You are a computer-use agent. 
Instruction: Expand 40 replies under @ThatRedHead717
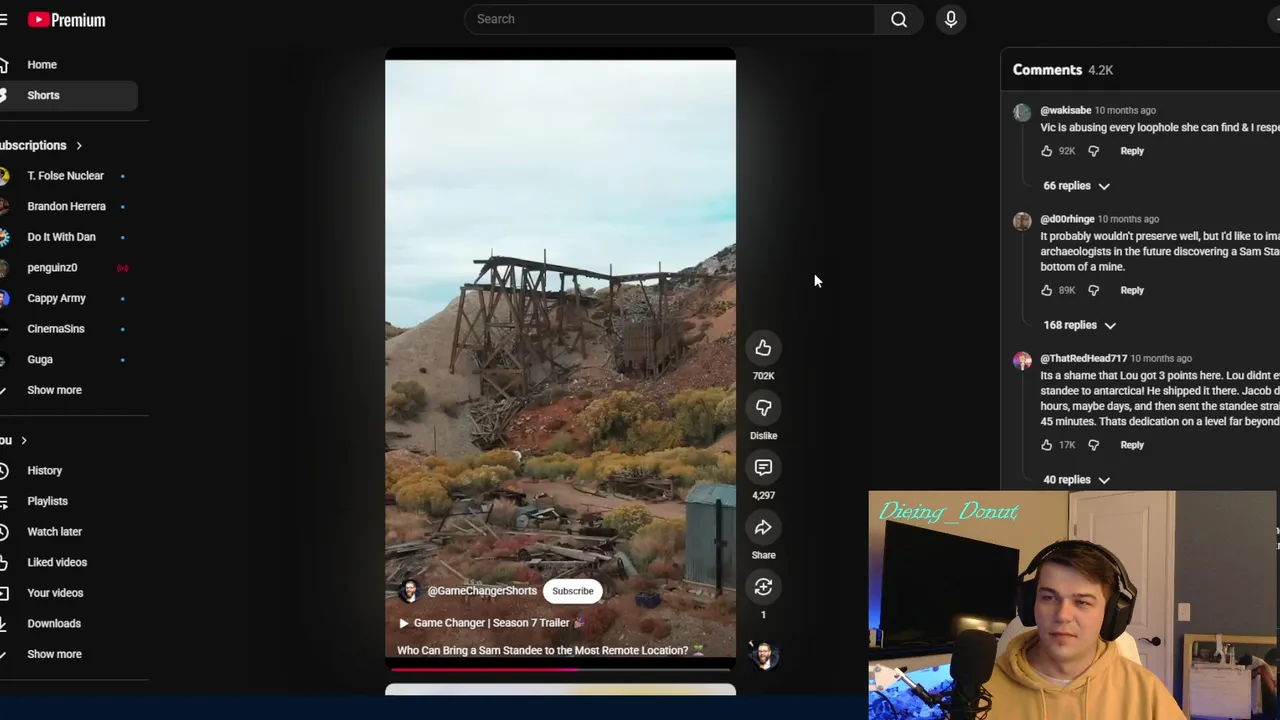[x=1076, y=480]
